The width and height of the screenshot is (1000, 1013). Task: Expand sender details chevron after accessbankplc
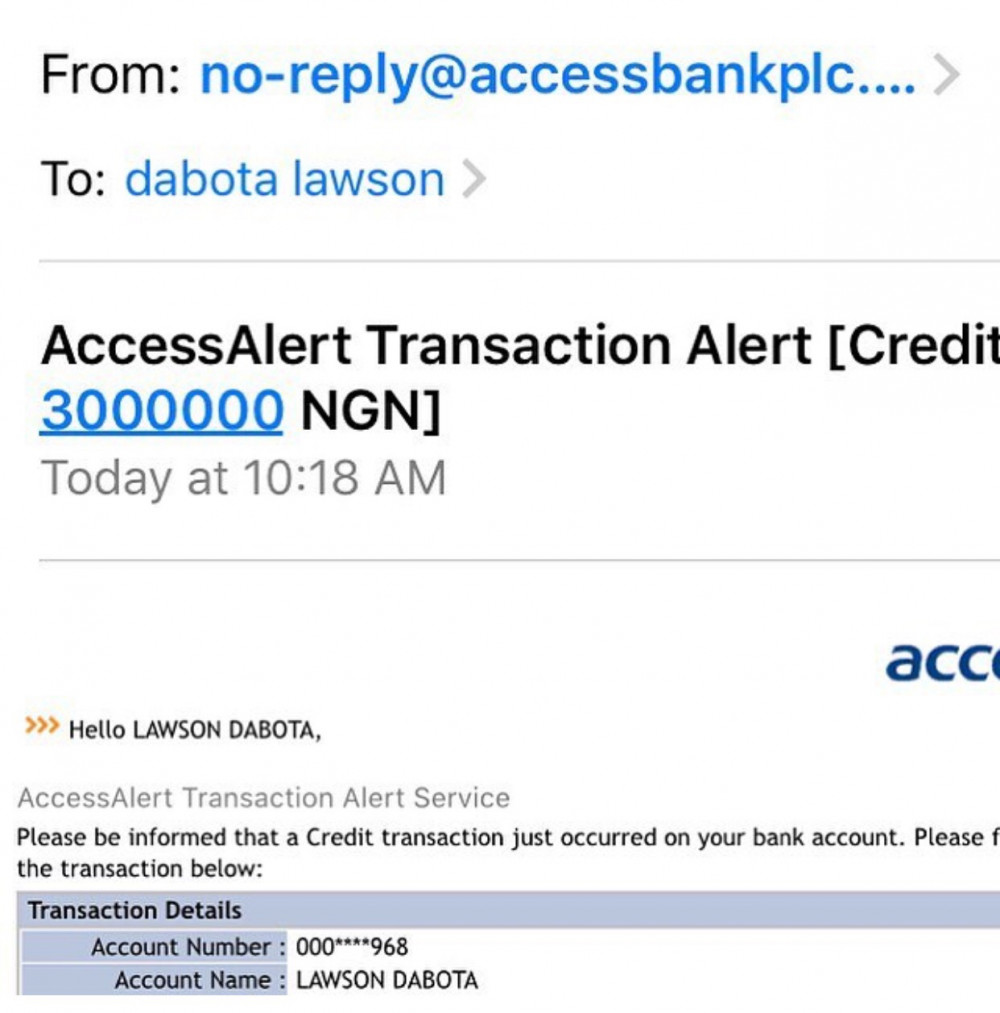945,76
